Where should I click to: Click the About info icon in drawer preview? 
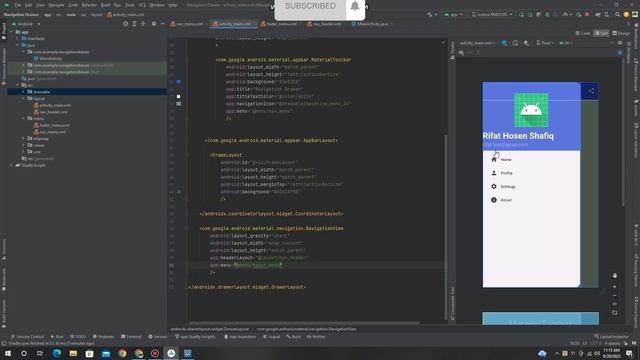(494, 200)
